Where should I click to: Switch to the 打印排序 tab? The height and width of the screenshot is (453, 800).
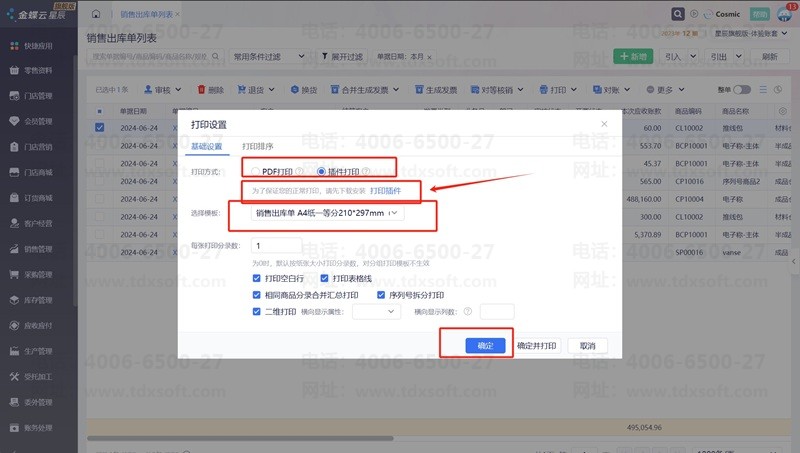click(258, 146)
